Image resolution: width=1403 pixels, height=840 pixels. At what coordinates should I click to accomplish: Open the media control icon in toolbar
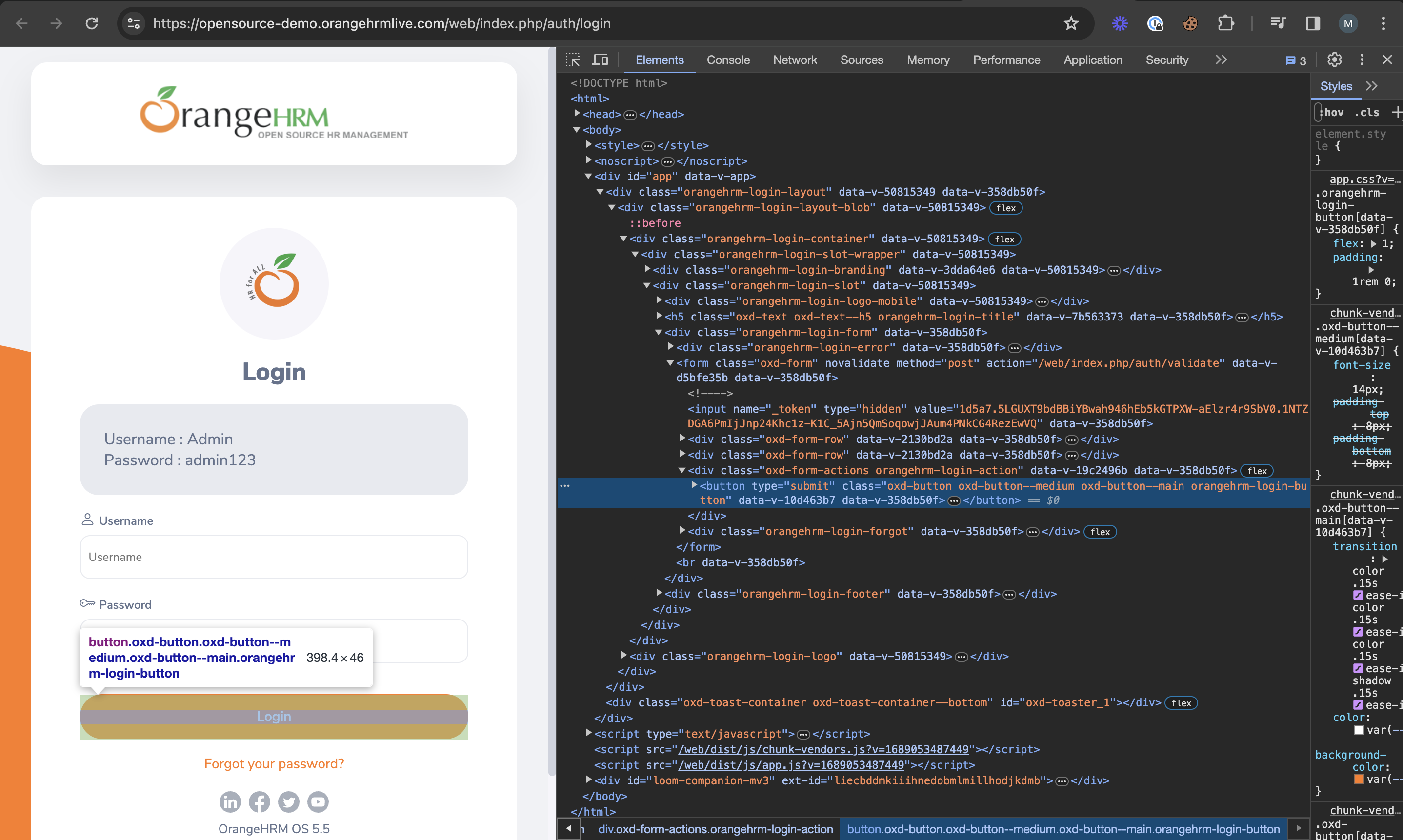(1278, 23)
